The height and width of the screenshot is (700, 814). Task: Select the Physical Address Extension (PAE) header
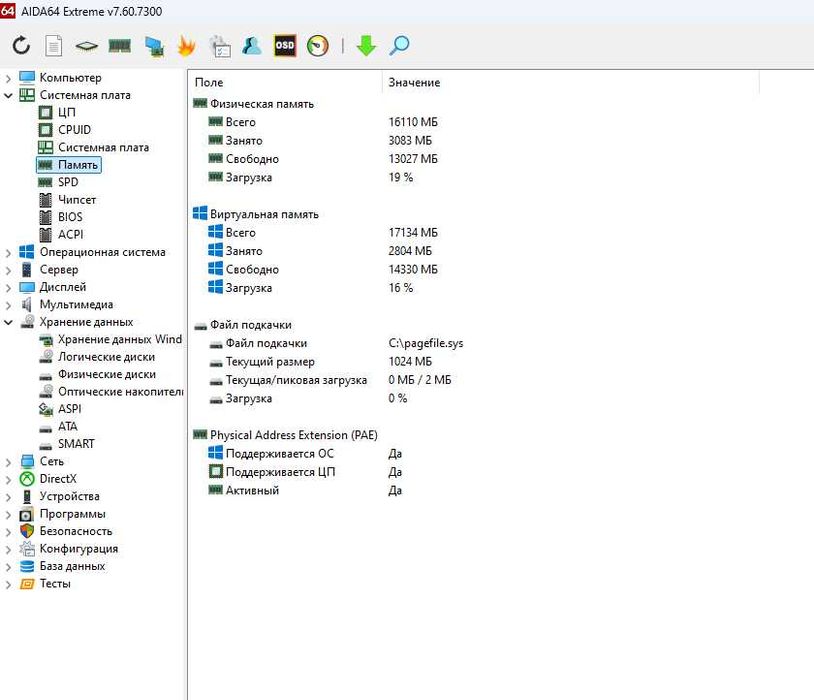294,435
